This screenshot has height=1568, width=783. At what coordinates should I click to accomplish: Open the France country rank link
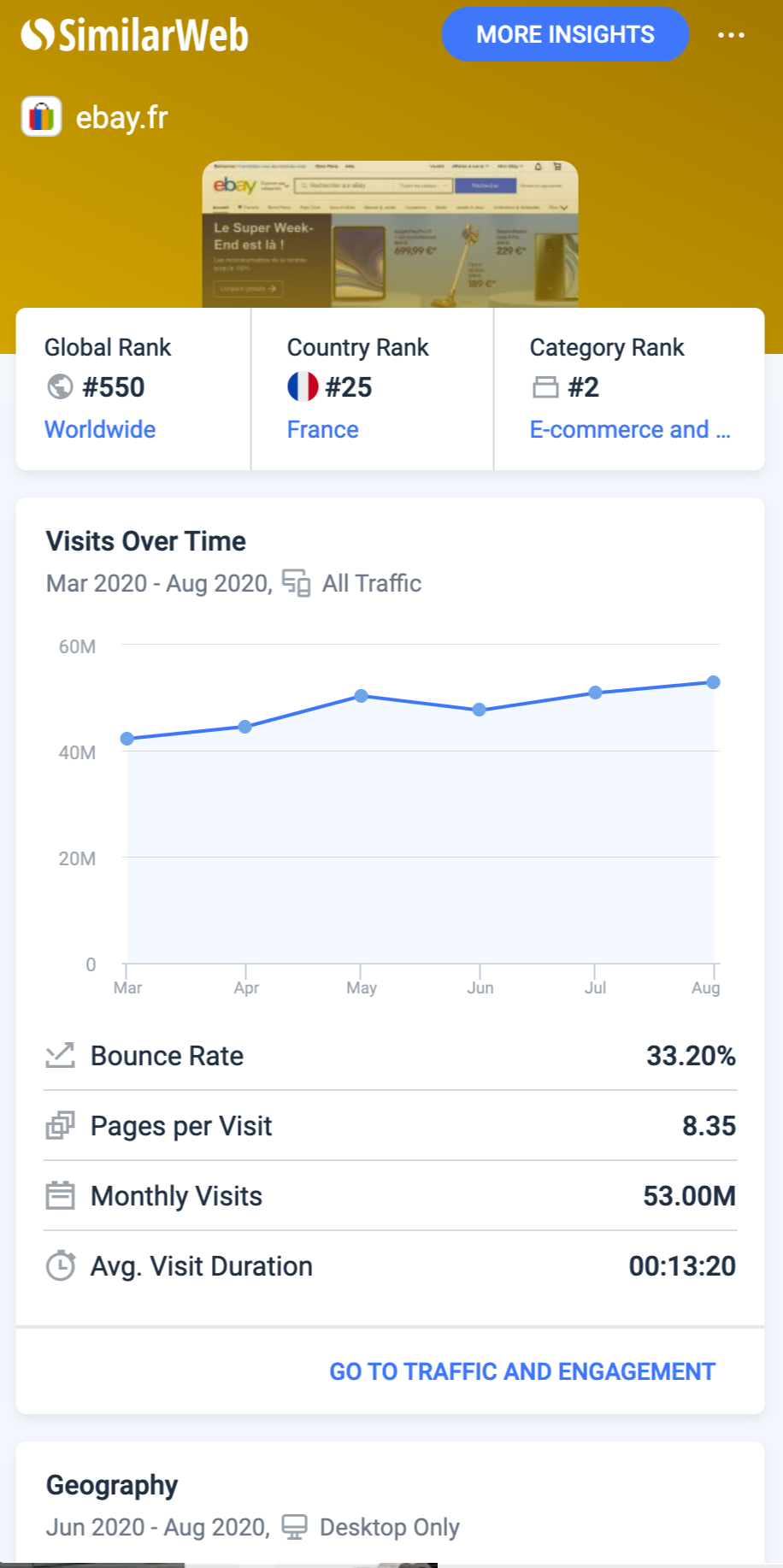click(323, 429)
